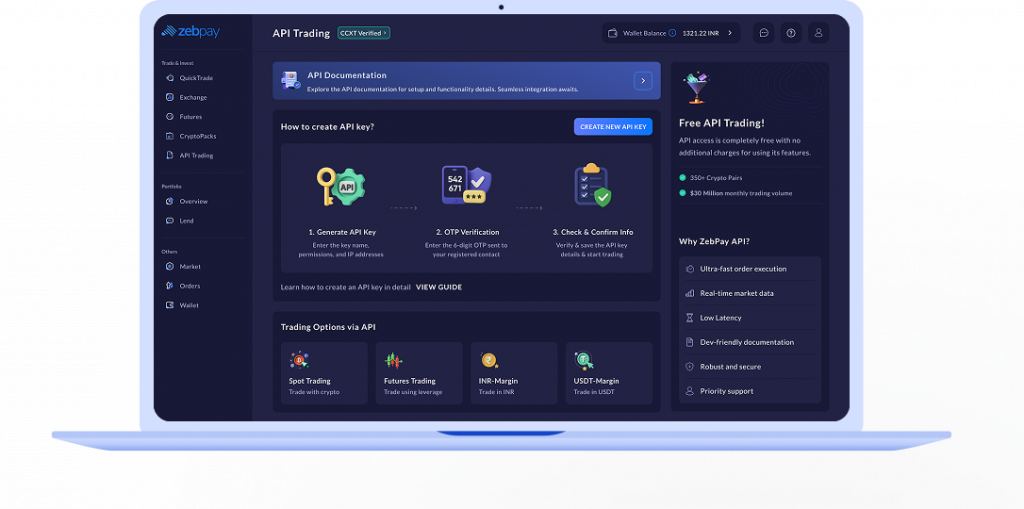Click the USDT-Margin coin icon
Screen dimensions: 1024x509
pyautogui.click(x=584, y=360)
